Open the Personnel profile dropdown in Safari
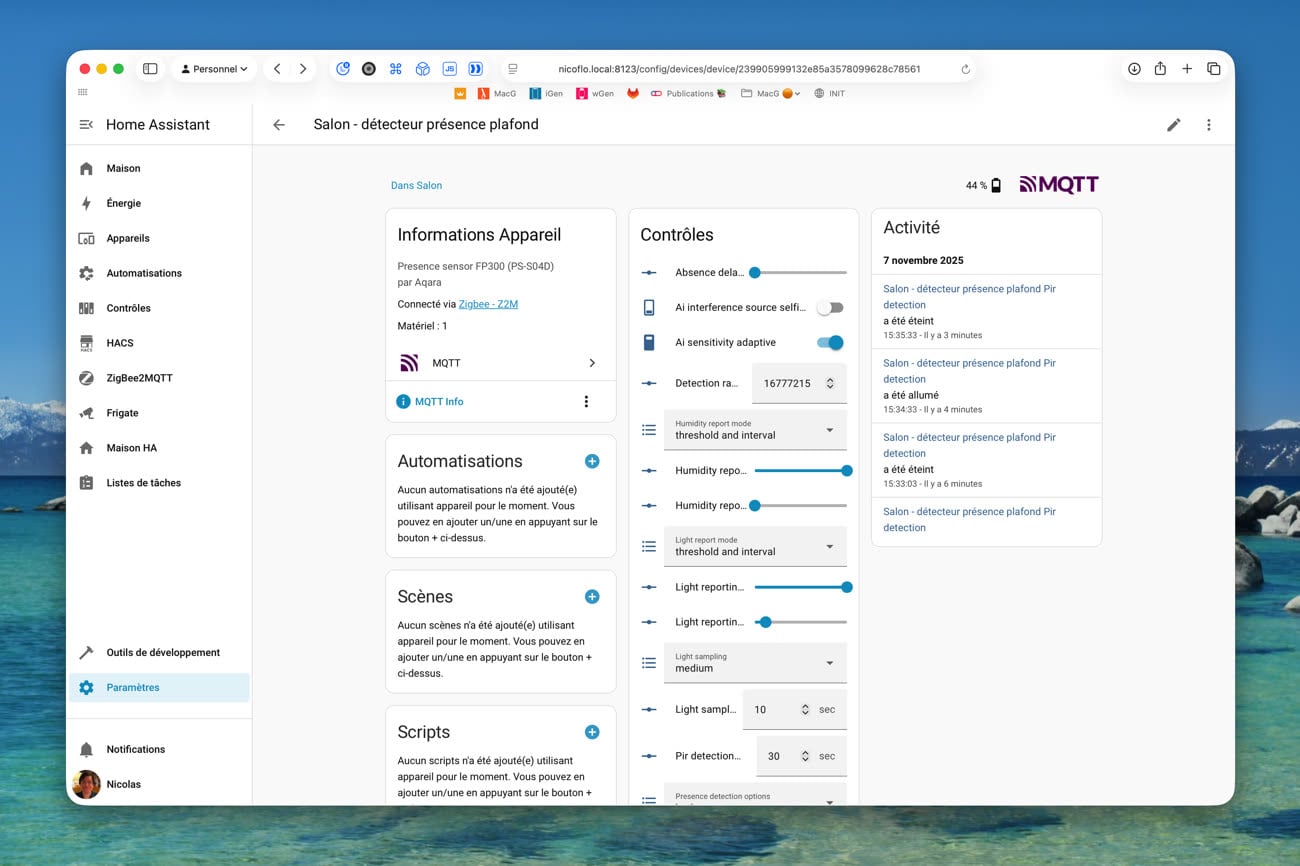 click(214, 69)
